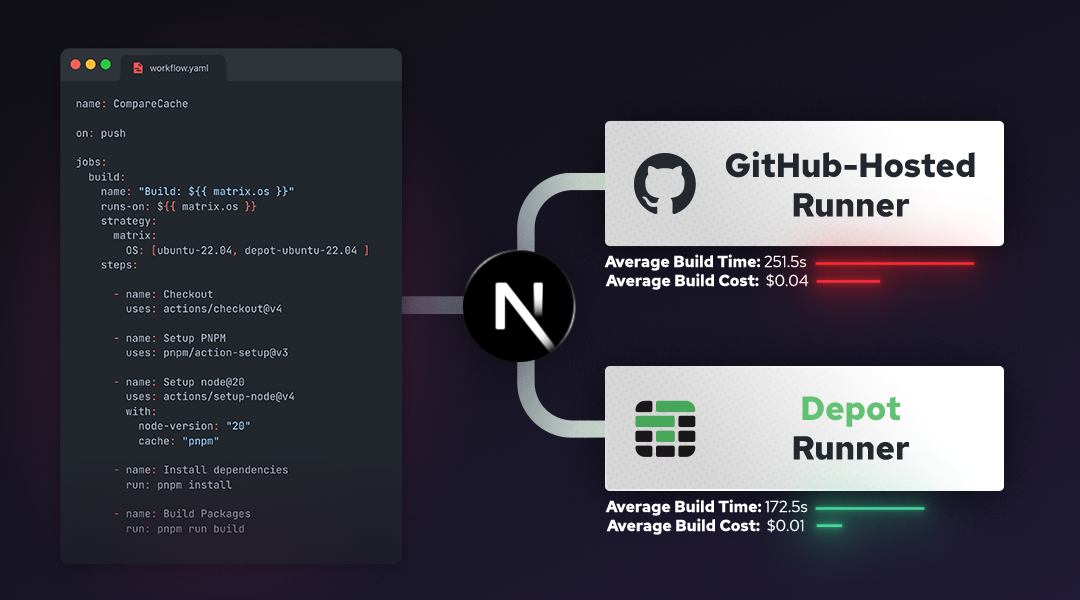
Task: Click the Average Build Time 172.5s label
Action: click(x=701, y=506)
